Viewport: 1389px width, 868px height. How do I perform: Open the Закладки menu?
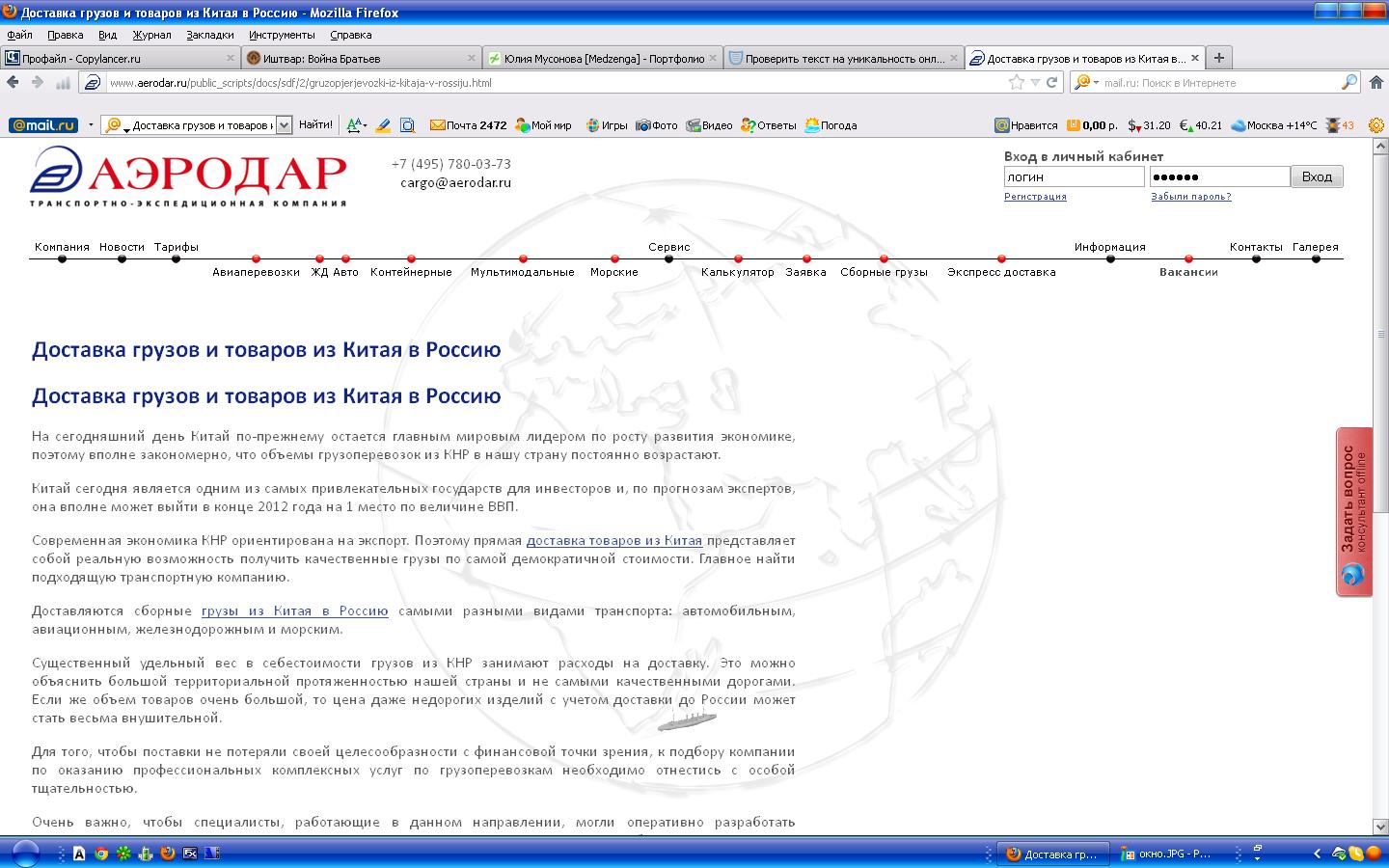(210, 35)
